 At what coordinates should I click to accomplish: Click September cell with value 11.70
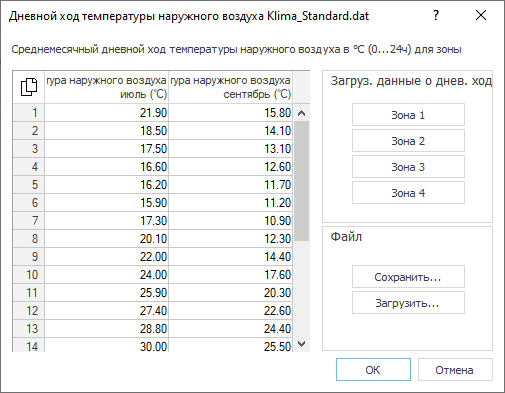click(x=231, y=185)
